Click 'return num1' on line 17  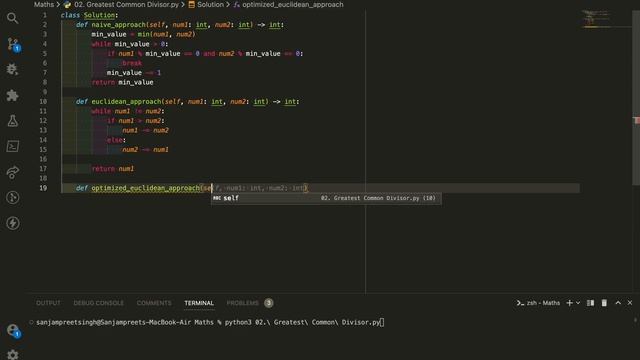pos(113,169)
